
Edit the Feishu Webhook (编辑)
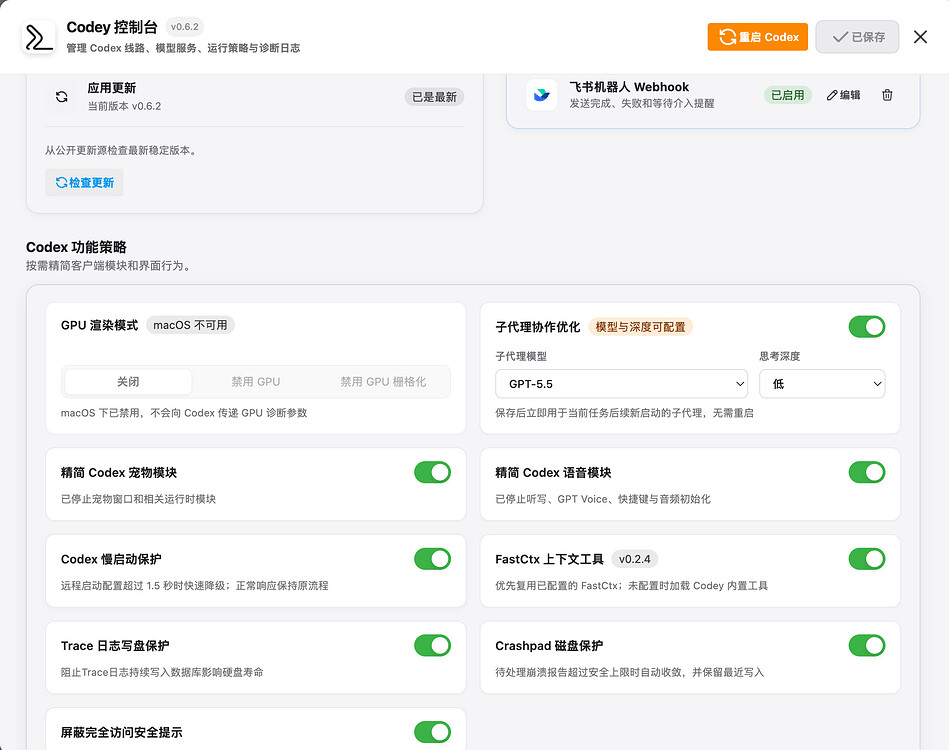[x=843, y=95]
